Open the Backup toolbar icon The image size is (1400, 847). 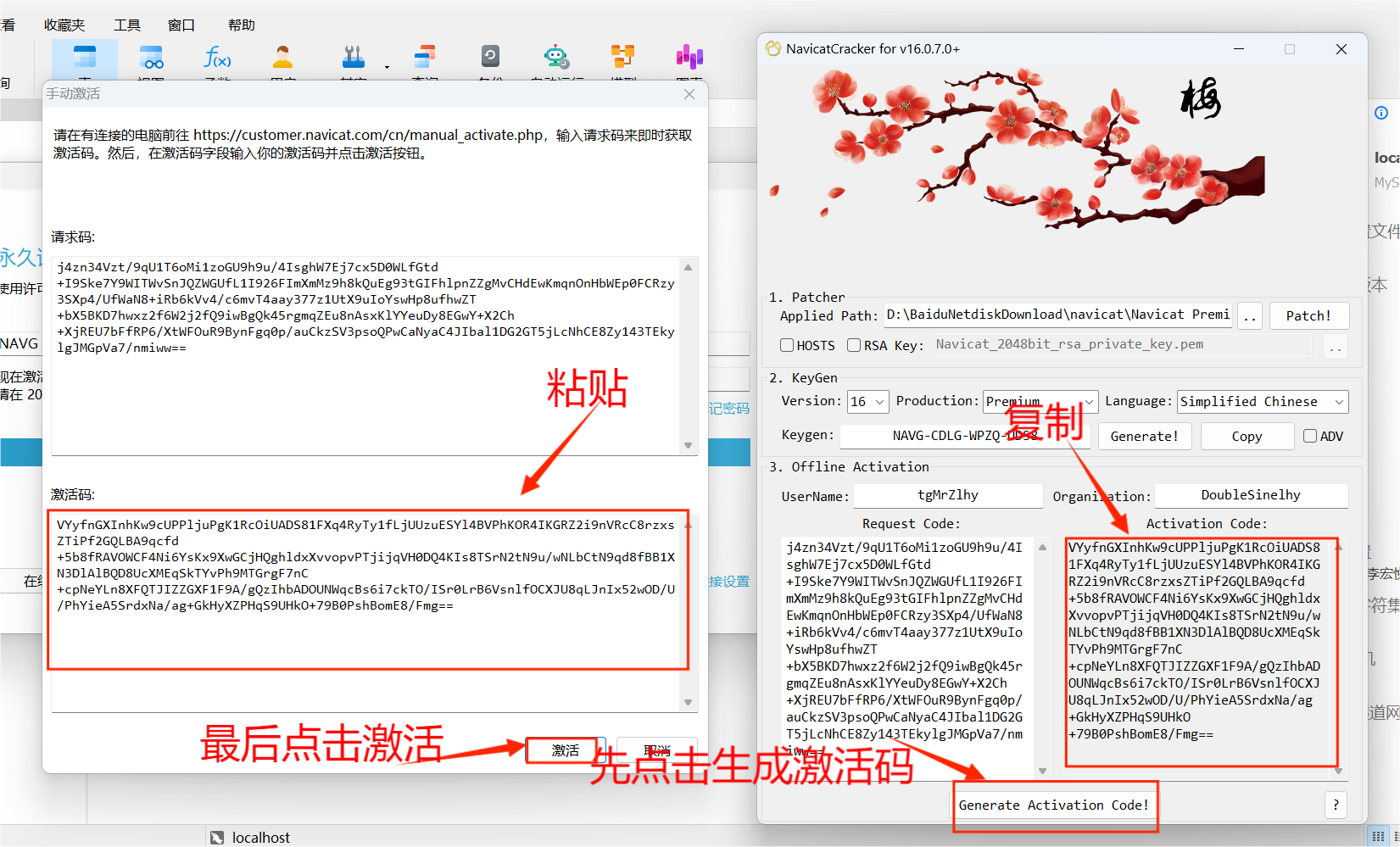tap(490, 57)
